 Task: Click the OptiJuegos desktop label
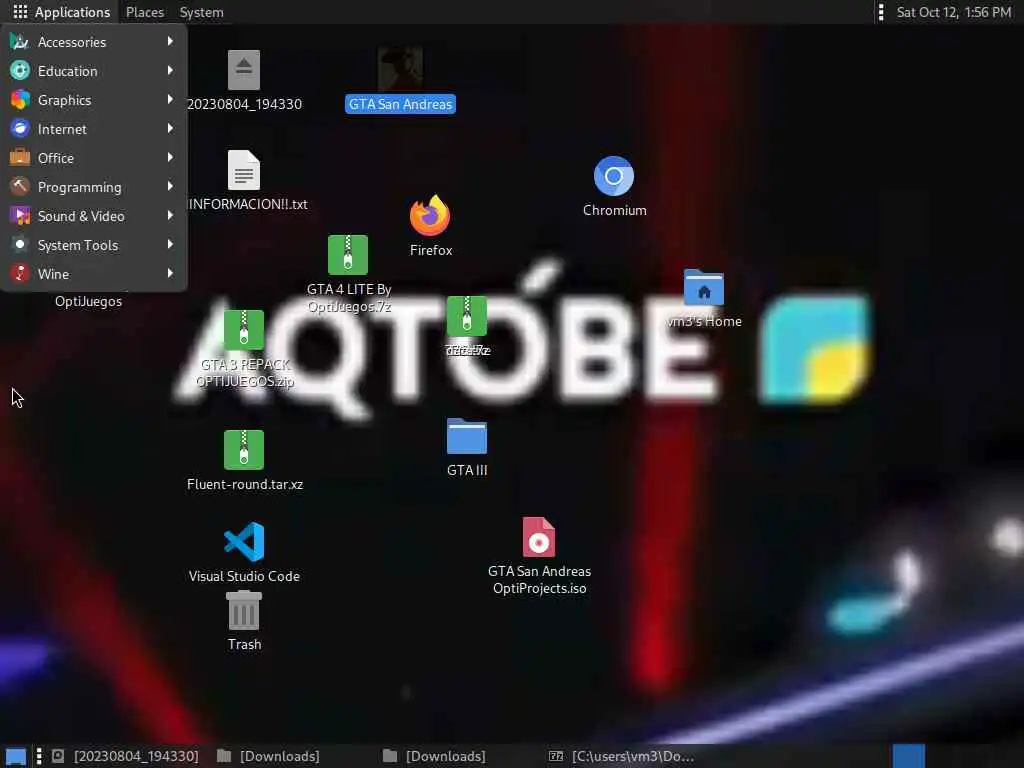pos(88,301)
